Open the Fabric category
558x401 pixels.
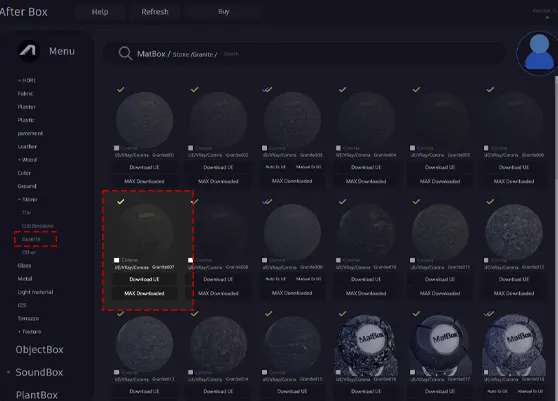point(25,94)
